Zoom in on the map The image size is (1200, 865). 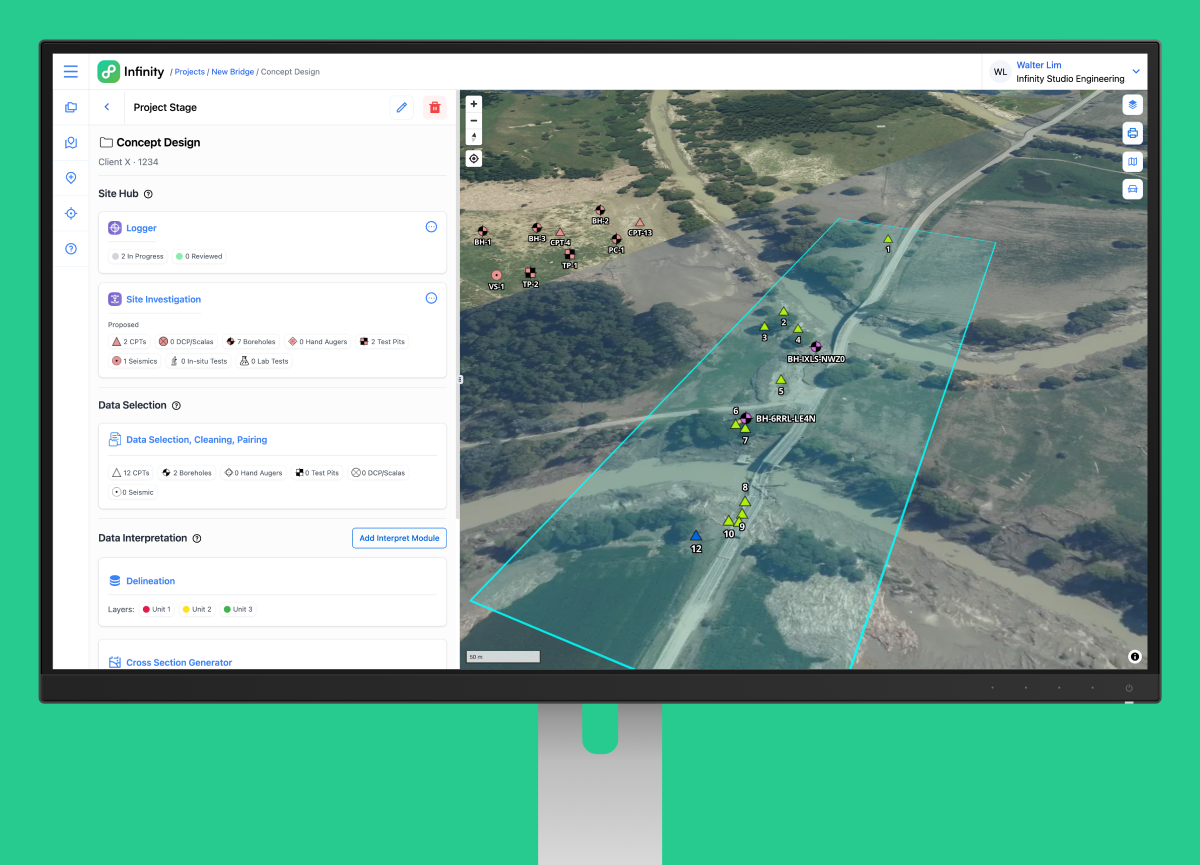[474, 104]
